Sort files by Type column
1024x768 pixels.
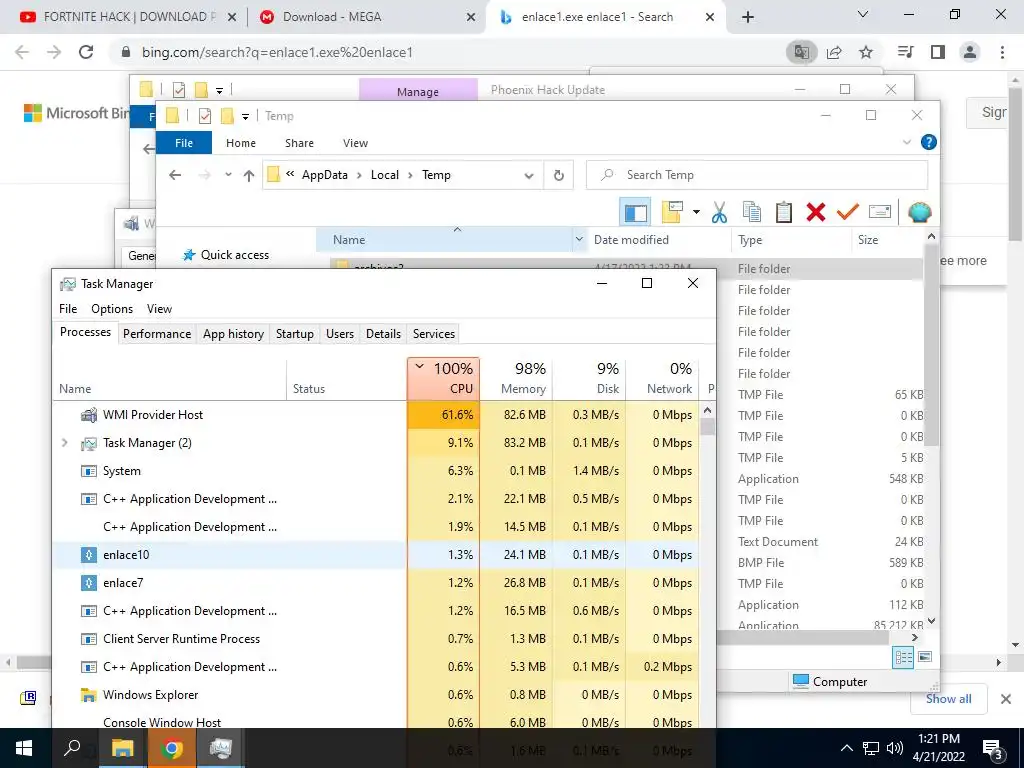(x=750, y=240)
